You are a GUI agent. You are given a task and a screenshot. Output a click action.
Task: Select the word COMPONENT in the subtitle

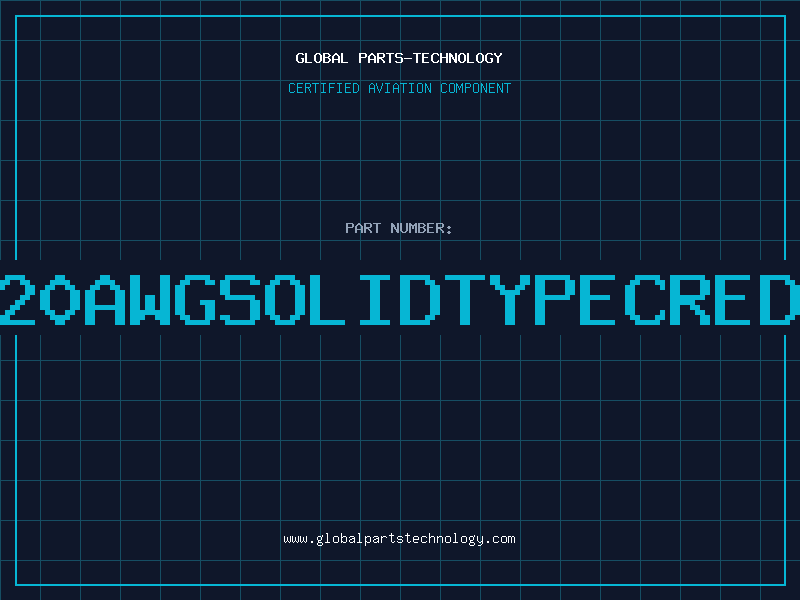[474, 88]
